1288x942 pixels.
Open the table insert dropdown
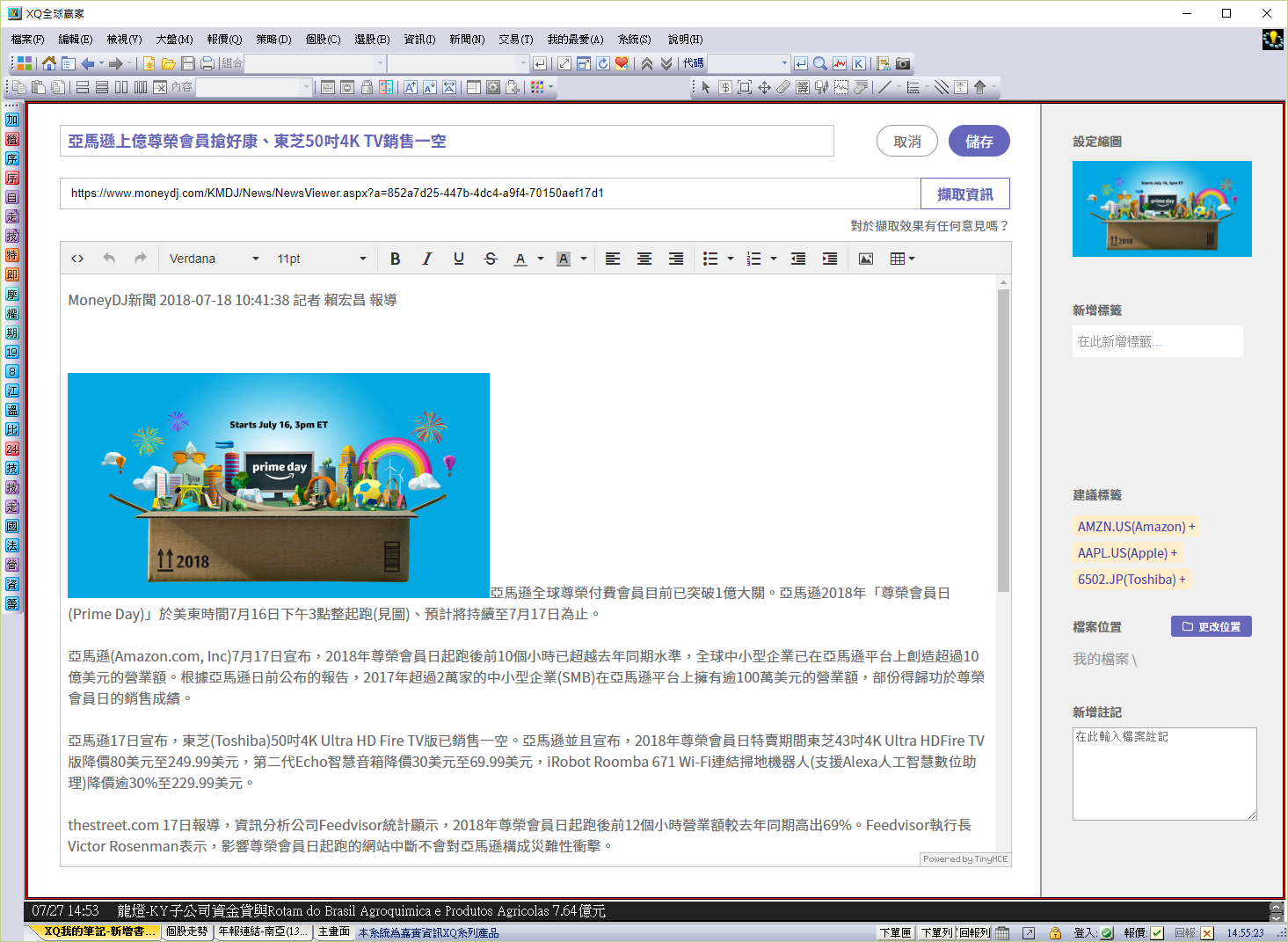pos(902,259)
